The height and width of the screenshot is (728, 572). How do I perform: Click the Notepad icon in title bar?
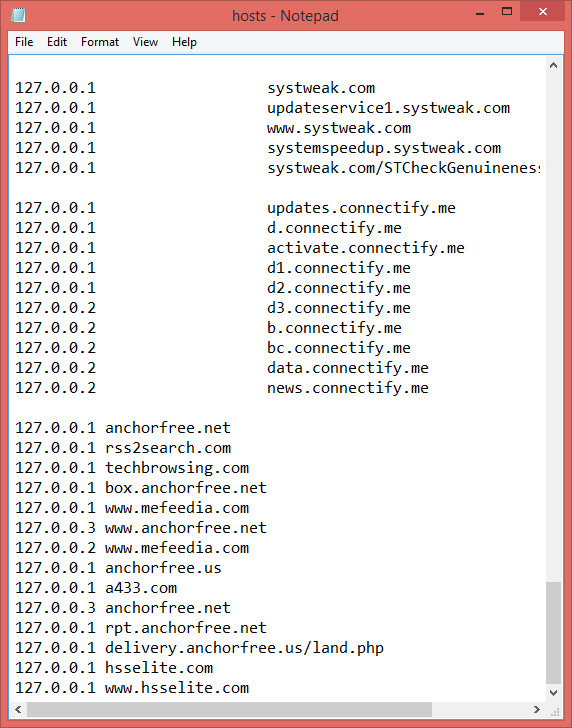point(19,15)
